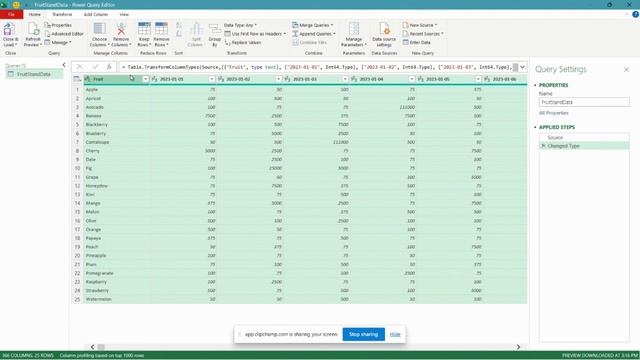Open the Help icon at top right
The width and height of the screenshot is (640, 360).
pos(635,14)
